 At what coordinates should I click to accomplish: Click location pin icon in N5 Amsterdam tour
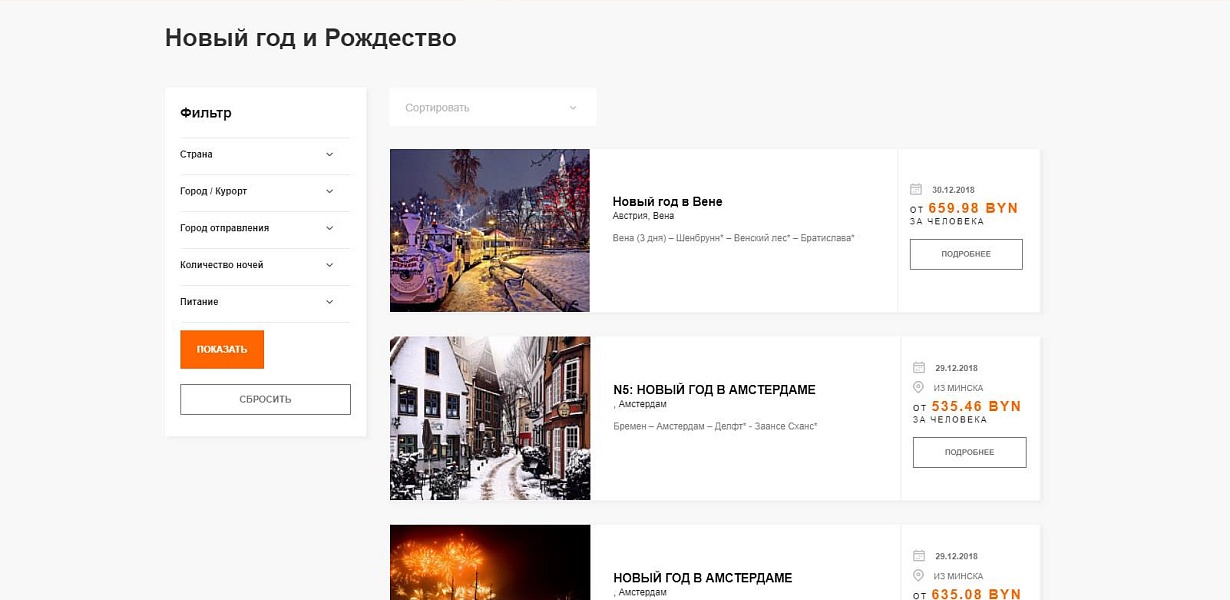tap(918, 387)
